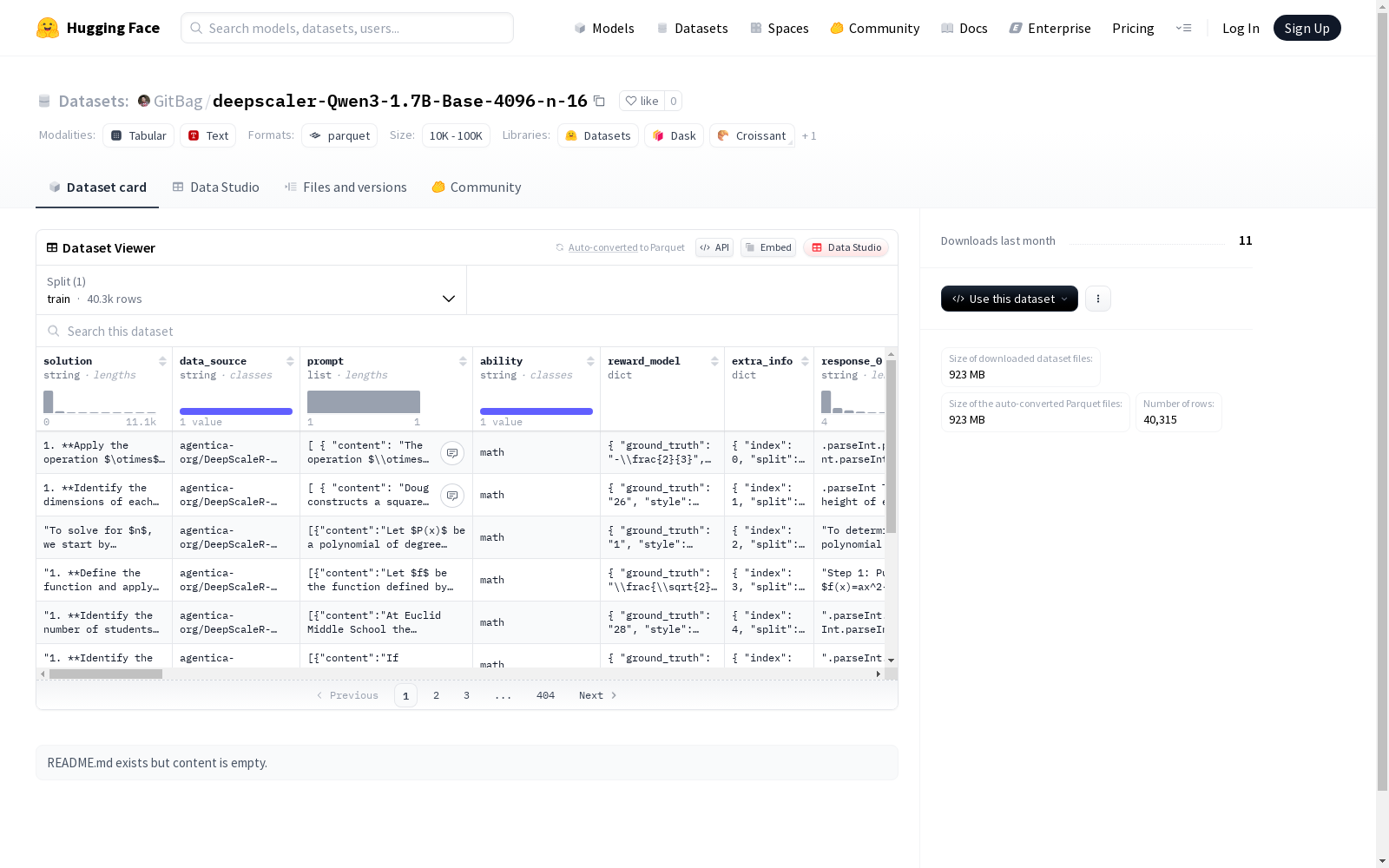The width and height of the screenshot is (1389, 868).
Task: Sort by the data_source column
Action: coord(290,361)
